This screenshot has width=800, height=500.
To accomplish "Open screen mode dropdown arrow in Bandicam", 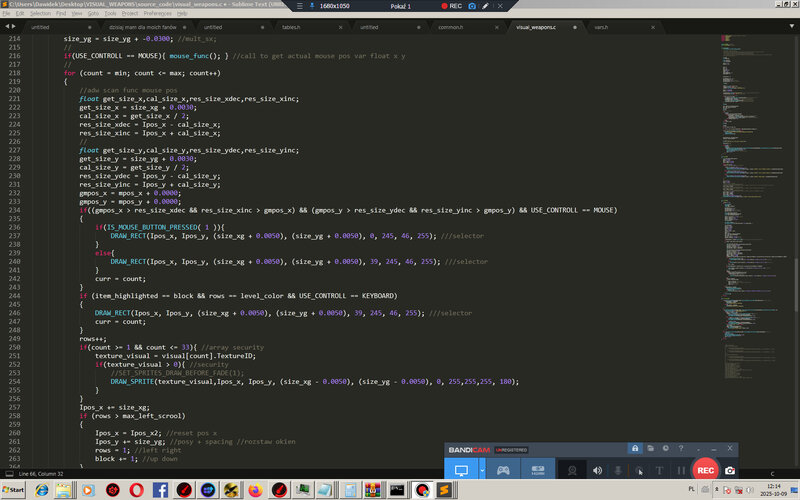I will pyautogui.click(x=482, y=470).
